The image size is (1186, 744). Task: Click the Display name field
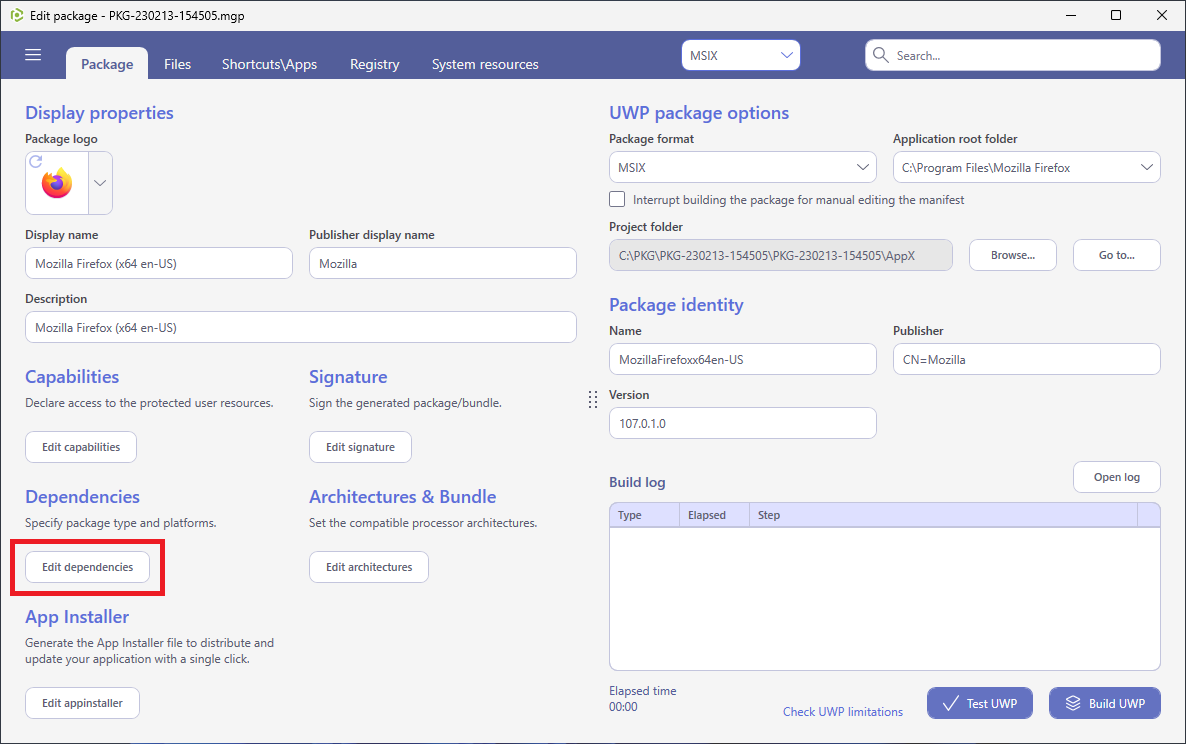tap(159, 263)
